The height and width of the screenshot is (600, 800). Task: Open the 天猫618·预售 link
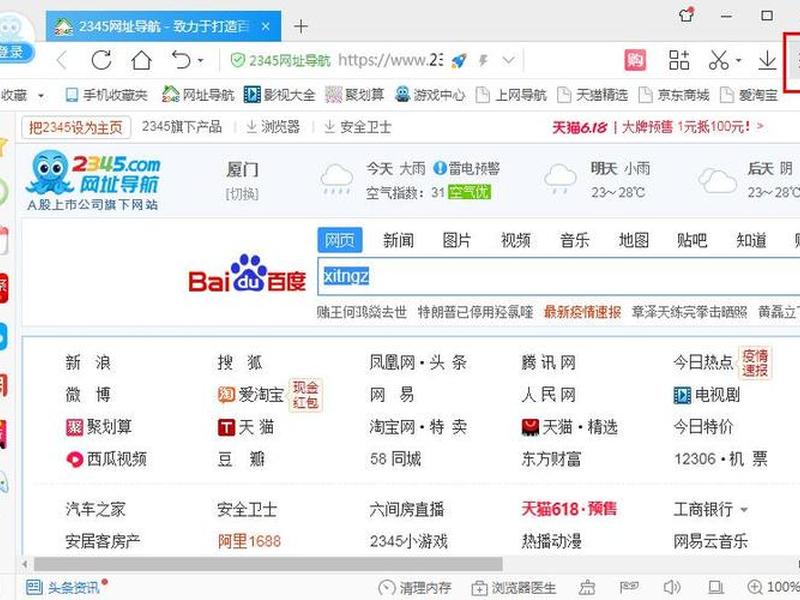[569, 509]
